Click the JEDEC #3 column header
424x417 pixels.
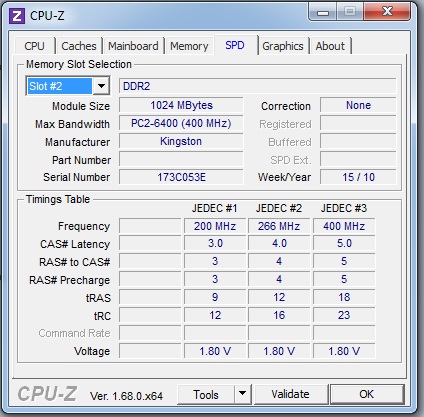(344, 208)
